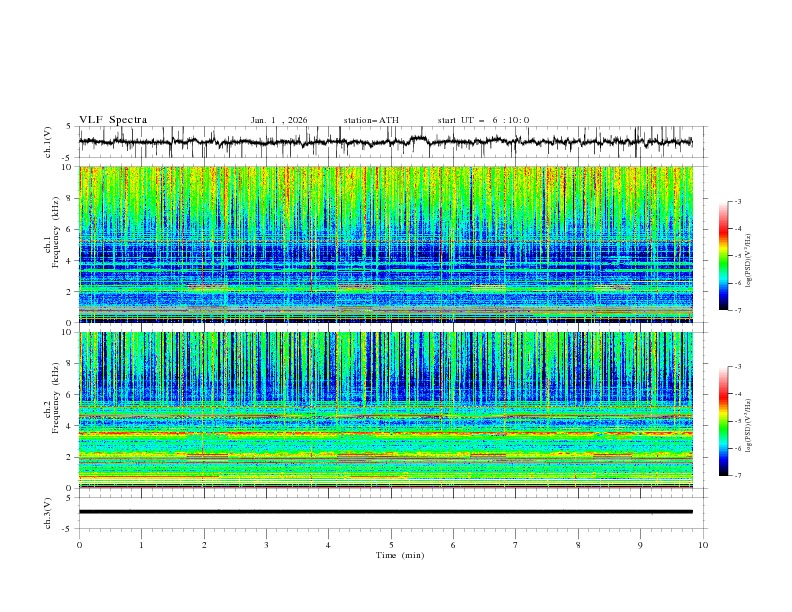Click the 'start UT = 6 :10: 0' text
Viewport: 792px width, 612px height.
(483, 120)
